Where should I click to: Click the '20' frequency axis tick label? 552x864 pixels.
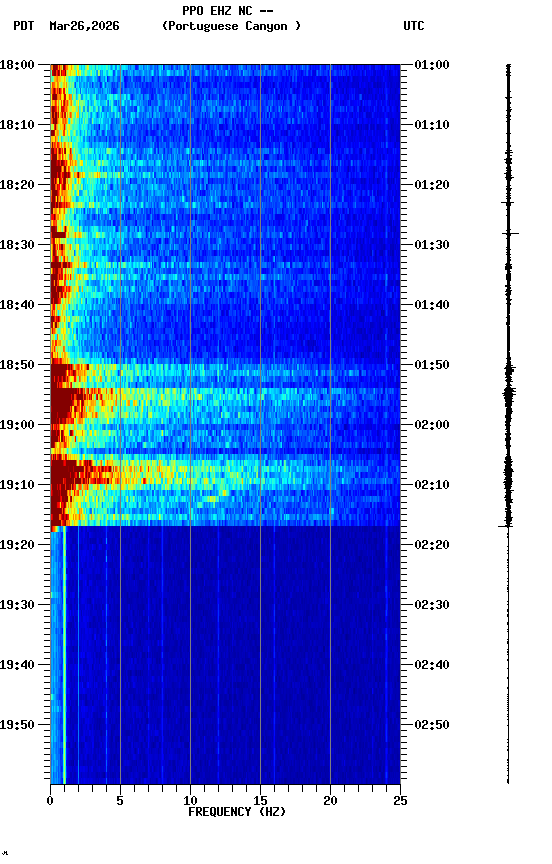tap(330, 801)
